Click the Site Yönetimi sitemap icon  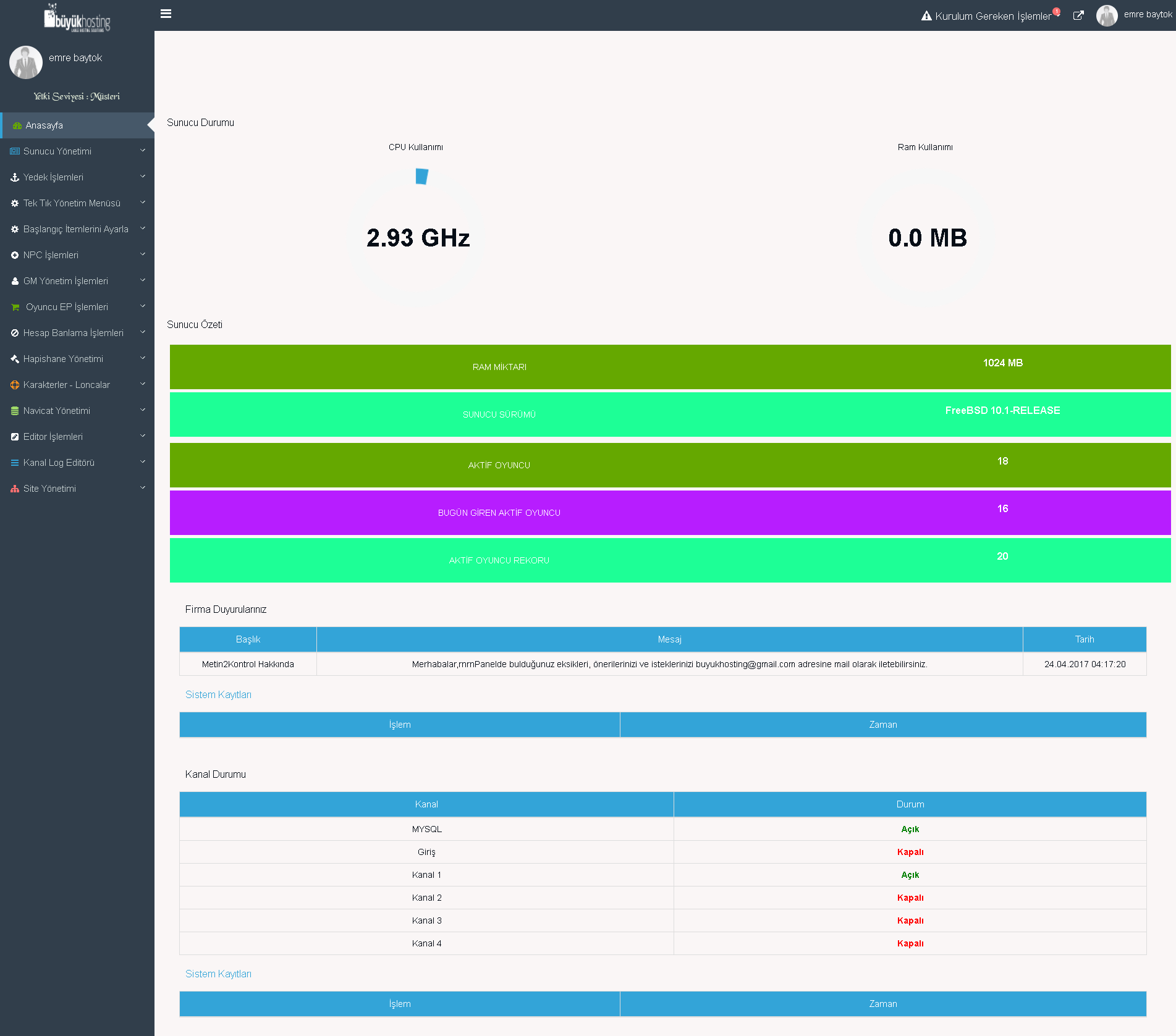click(x=15, y=489)
